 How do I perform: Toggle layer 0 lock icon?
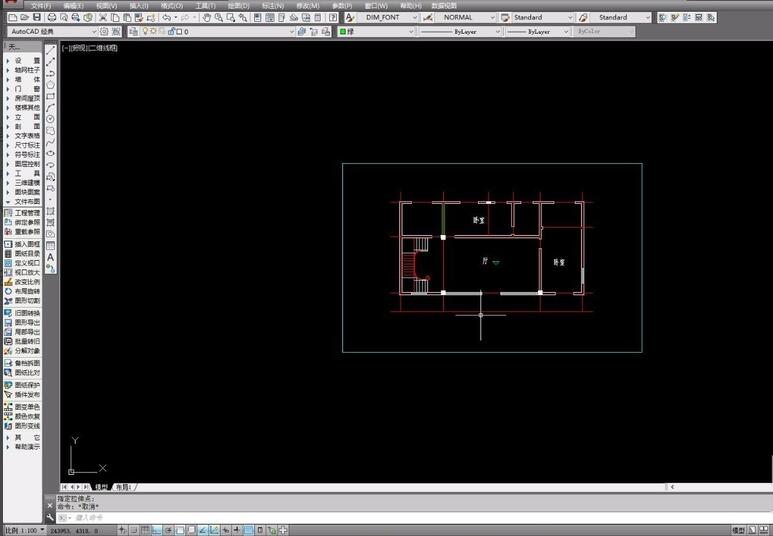(x=171, y=32)
